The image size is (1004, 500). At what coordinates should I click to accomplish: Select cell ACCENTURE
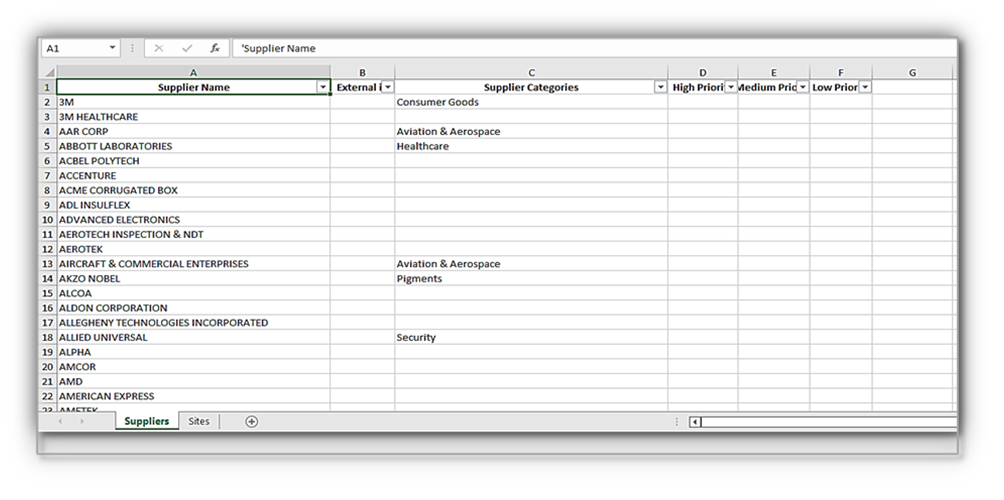[x=193, y=176]
